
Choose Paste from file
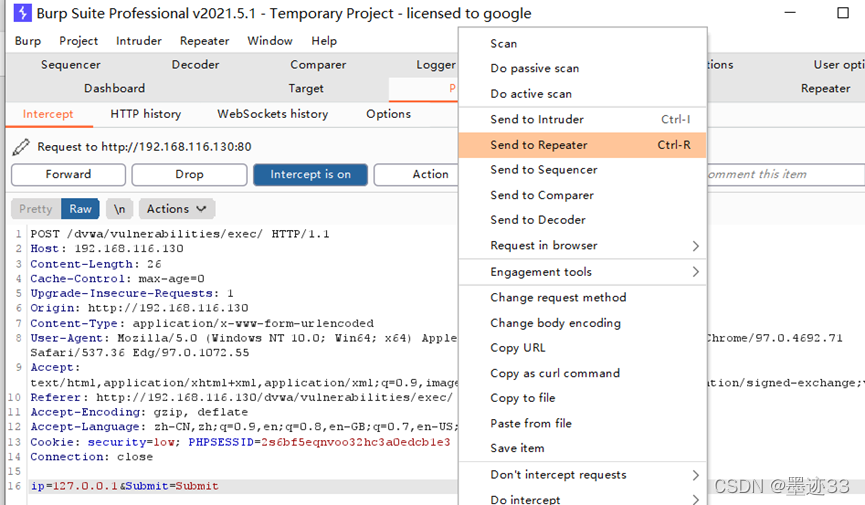pos(583,423)
